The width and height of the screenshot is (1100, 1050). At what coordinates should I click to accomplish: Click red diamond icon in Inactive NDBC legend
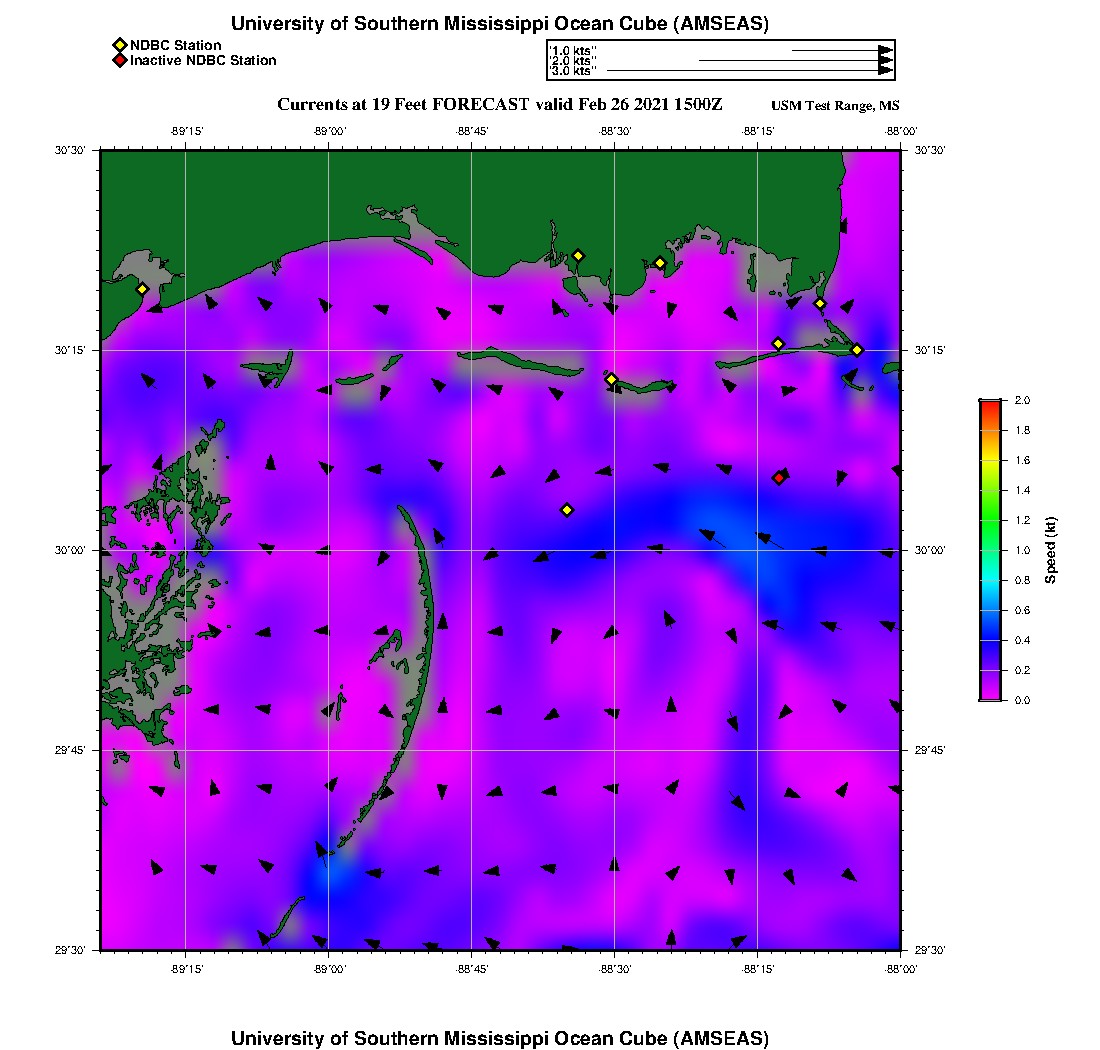tap(119, 61)
